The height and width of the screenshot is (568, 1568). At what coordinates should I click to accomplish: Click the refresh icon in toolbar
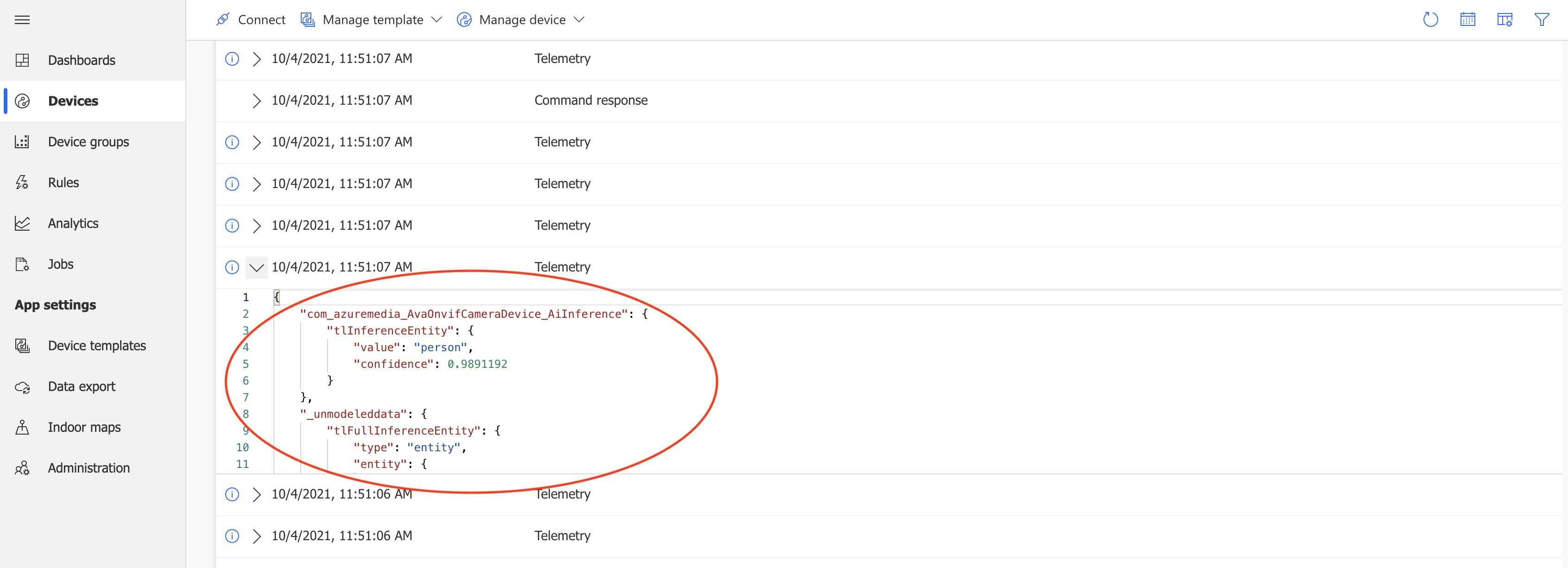[1430, 20]
